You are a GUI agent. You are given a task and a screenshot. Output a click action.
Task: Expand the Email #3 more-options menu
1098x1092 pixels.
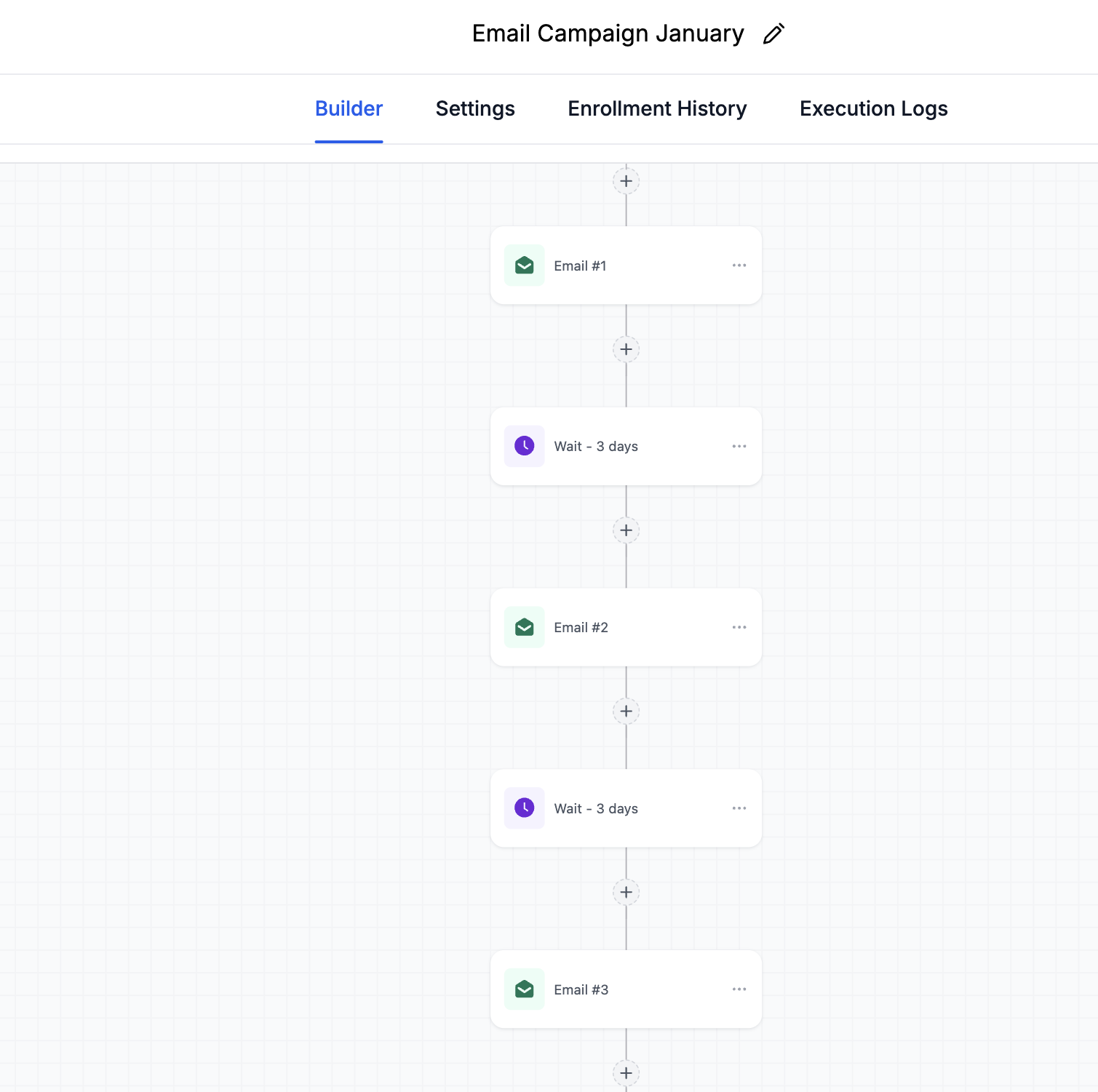click(x=739, y=989)
